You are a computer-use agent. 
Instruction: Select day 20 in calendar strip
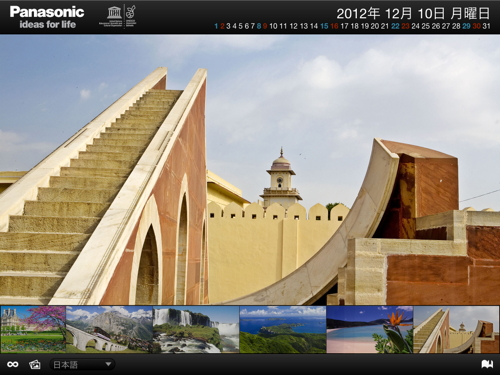coord(375,26)
